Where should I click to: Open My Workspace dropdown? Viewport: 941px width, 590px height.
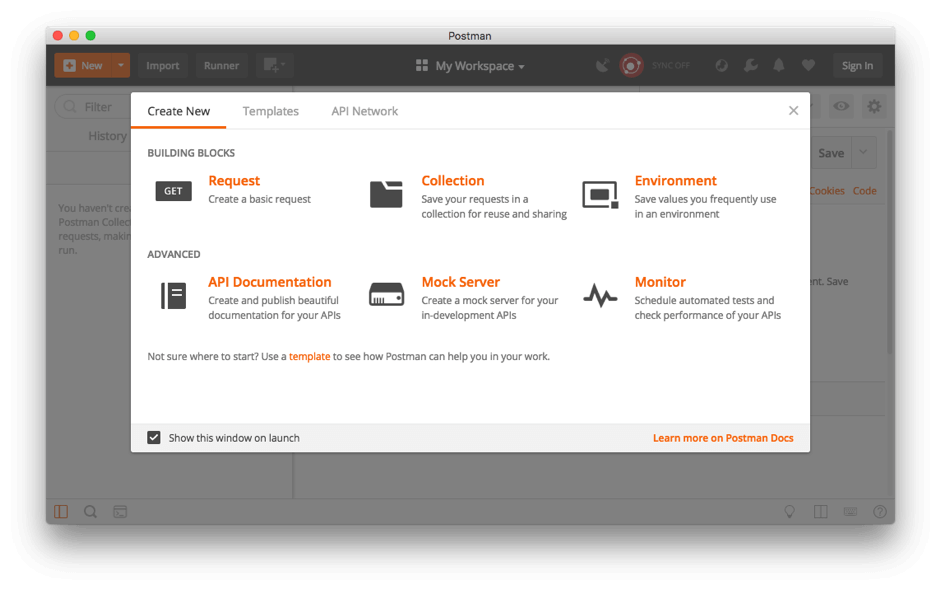tap(470, 66)
